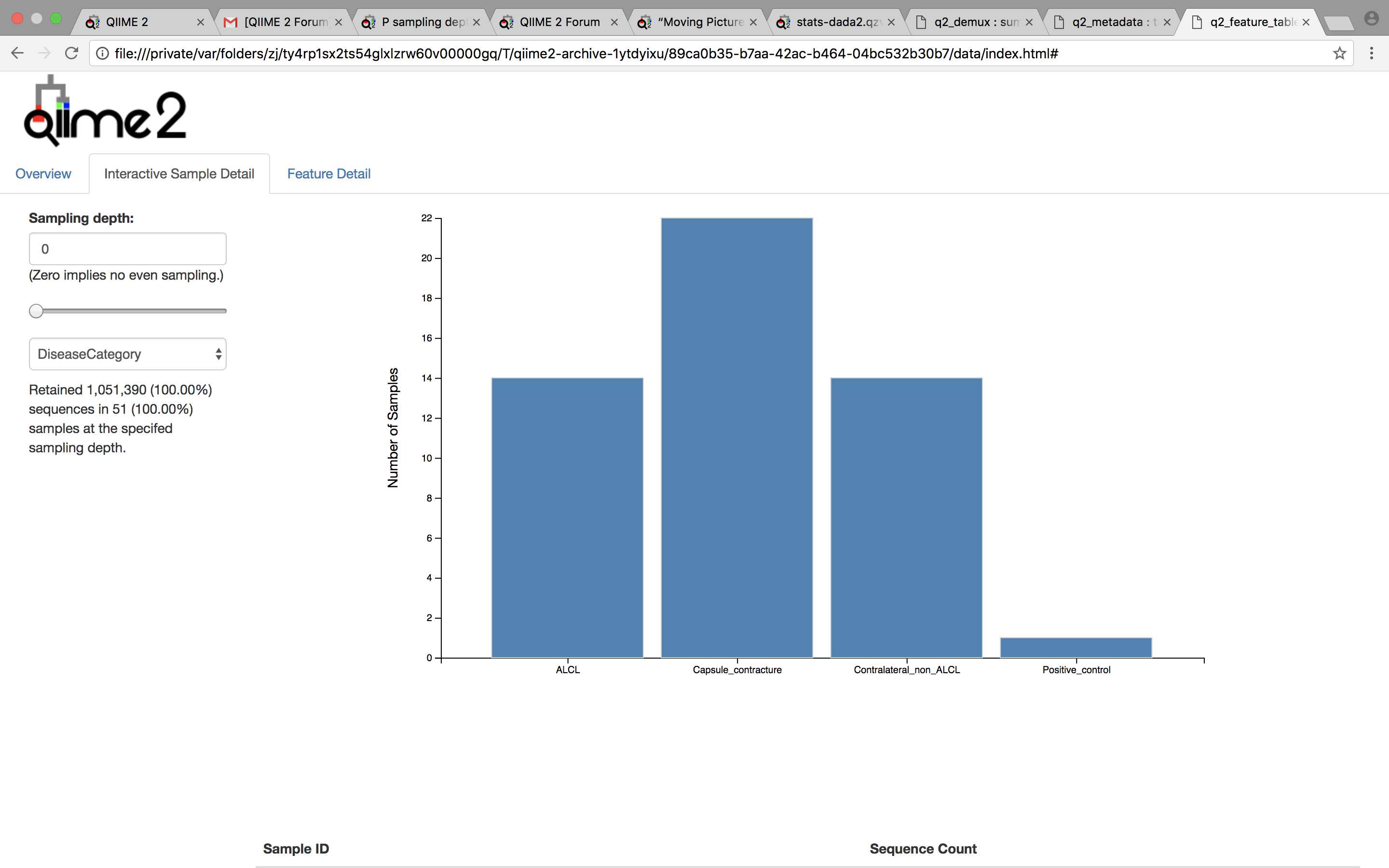Click the QIIME 2 logo image
Screen dimensions: 1389x868
tap(105, 111)
